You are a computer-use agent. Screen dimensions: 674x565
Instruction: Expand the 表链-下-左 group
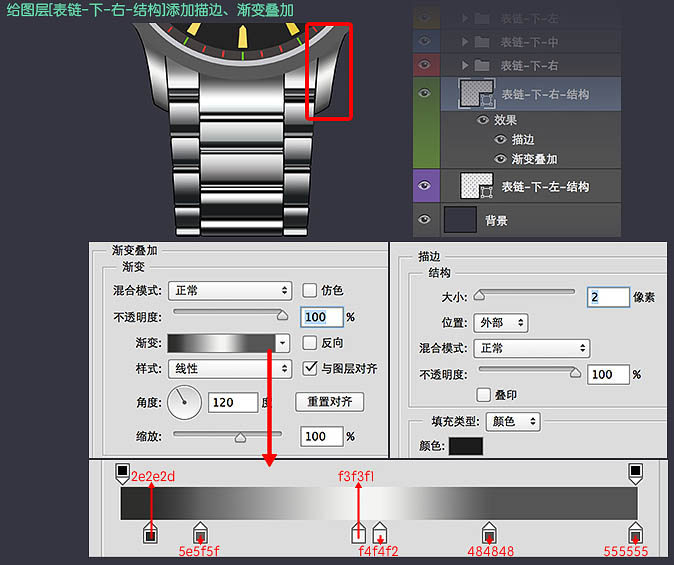(465, 18)
